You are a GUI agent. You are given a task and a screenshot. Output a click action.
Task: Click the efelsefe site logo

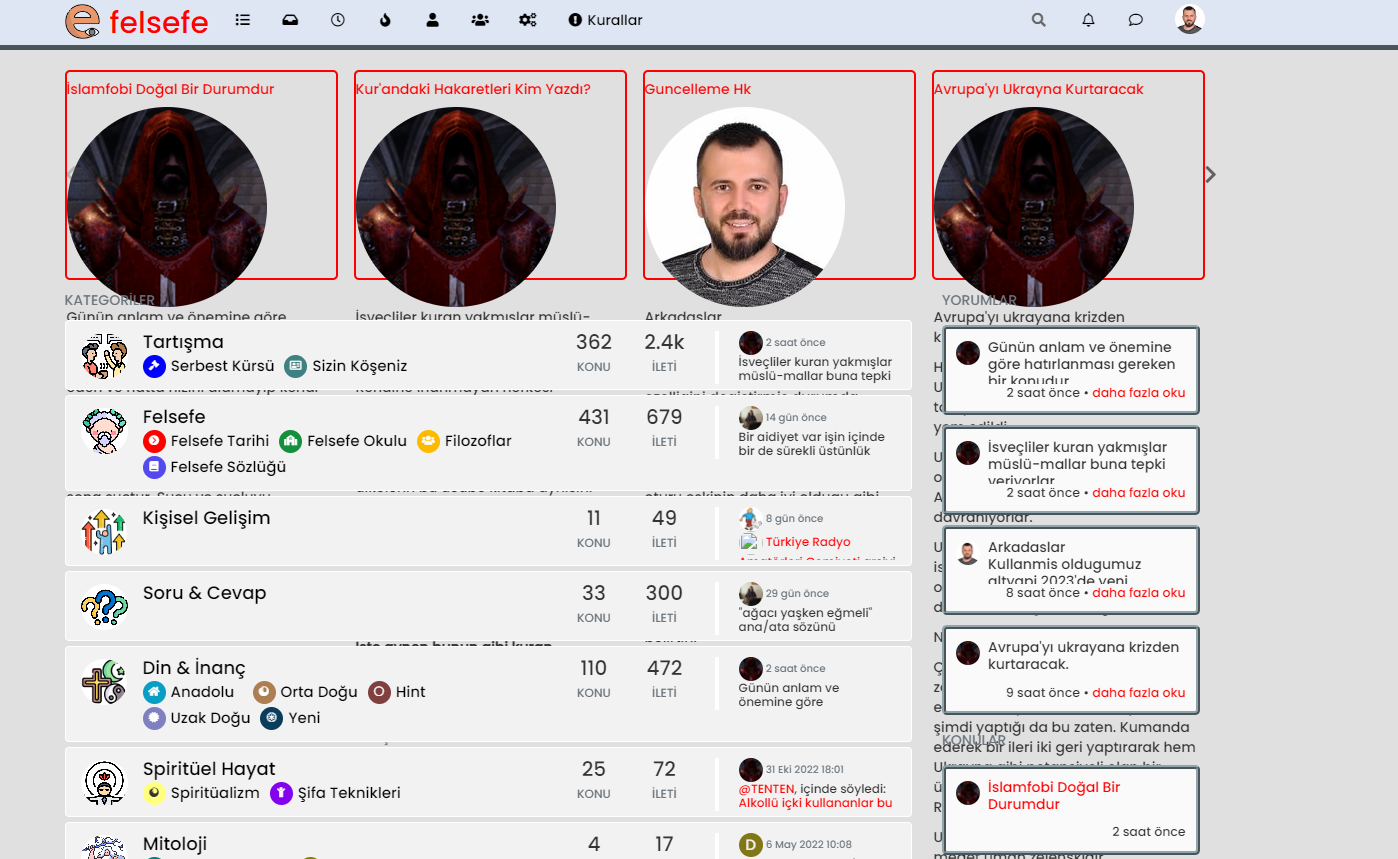[x=137, y=22]
